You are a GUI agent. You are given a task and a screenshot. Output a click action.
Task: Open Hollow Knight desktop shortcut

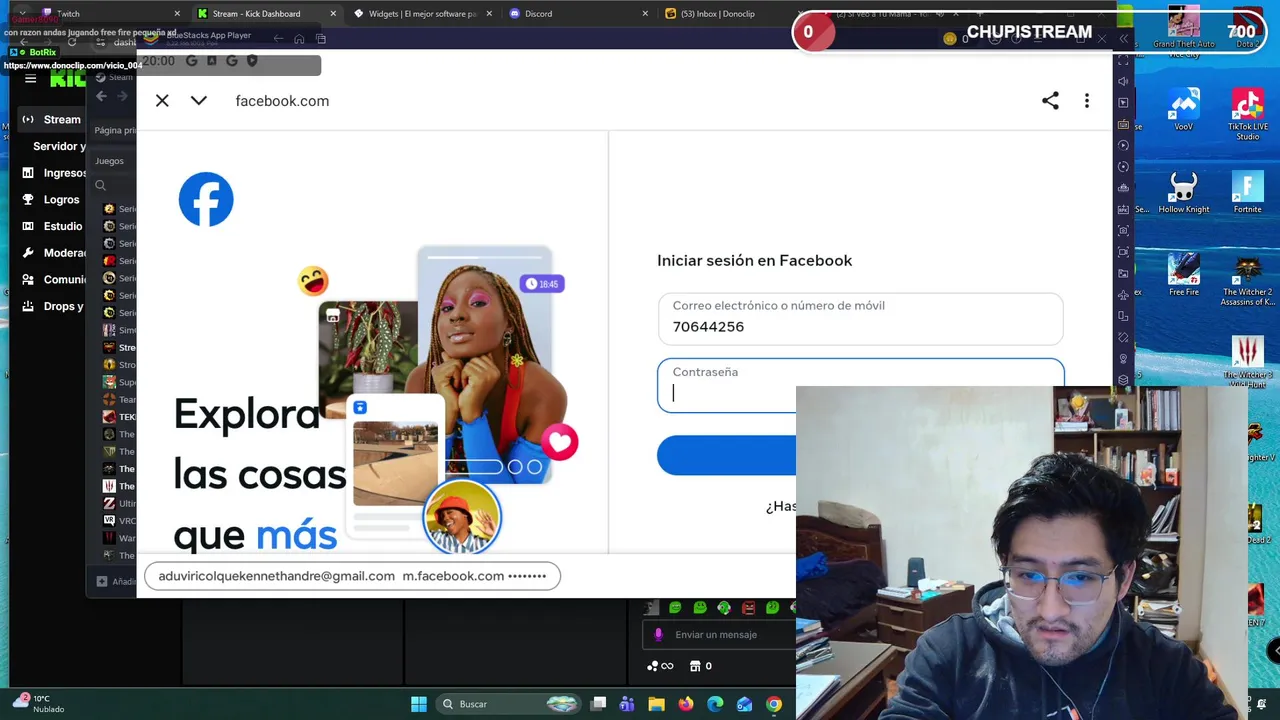pyautogui.click(x=1184, y=193)
